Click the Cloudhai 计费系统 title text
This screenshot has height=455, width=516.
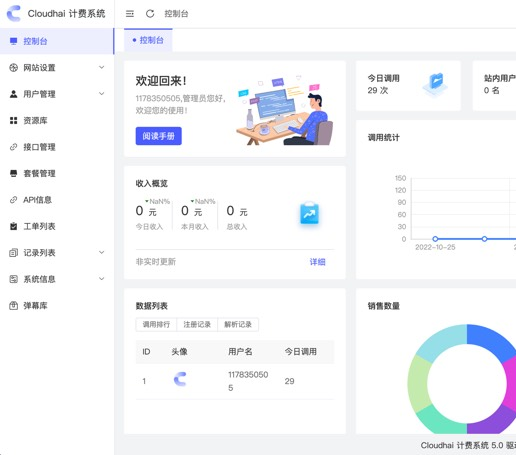point(66,14)
